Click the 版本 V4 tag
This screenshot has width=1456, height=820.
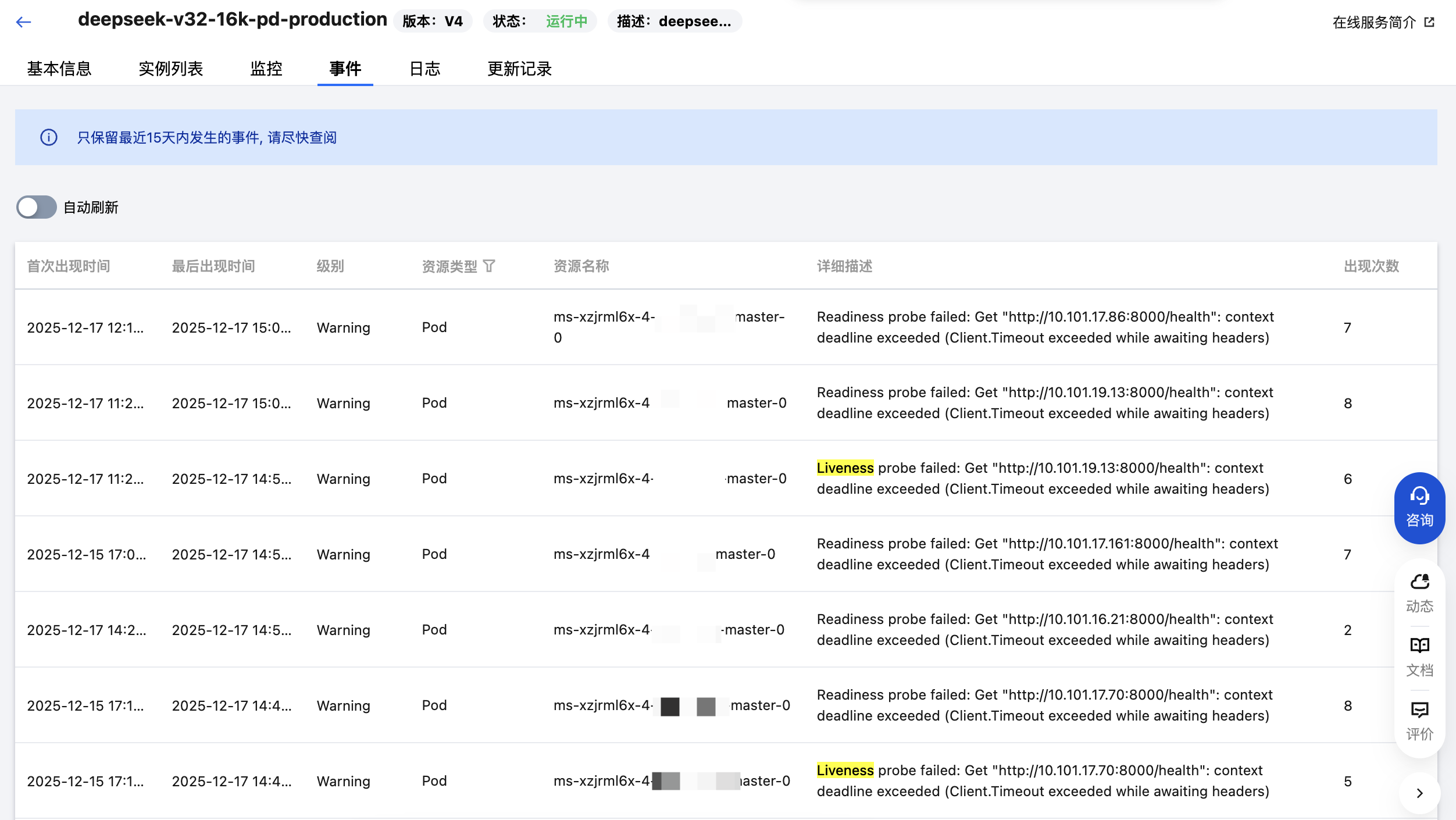click(433, 22)
